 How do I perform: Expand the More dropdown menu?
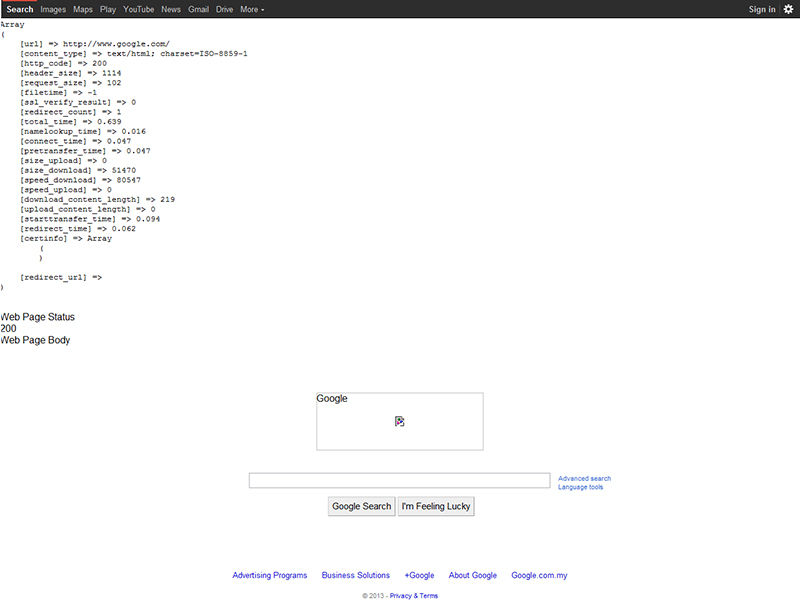(250, 8)
